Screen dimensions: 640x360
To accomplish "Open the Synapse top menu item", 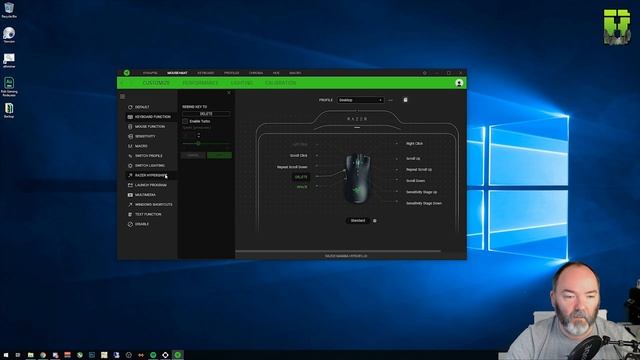I will point(150,73).
